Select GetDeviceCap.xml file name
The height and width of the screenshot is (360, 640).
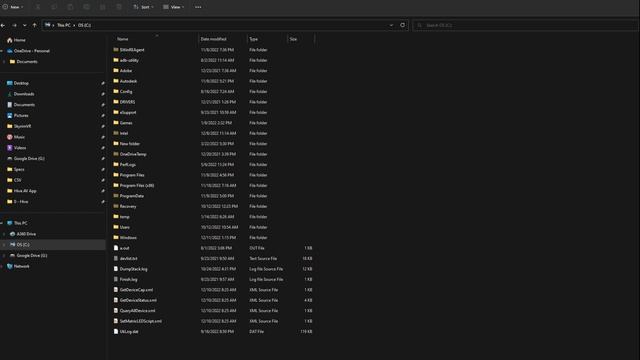point(136,290)
